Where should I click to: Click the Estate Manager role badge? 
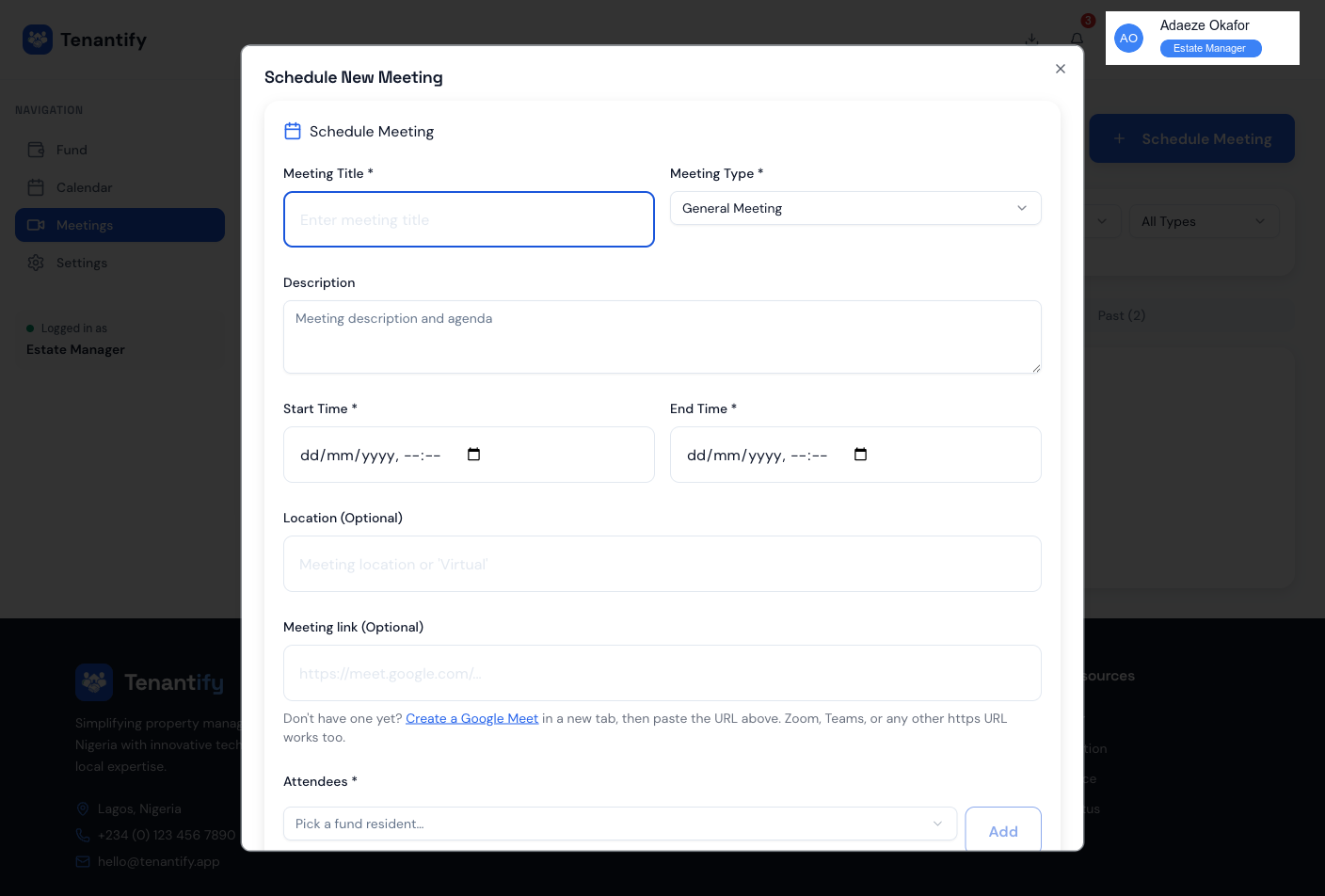click(x=1210, y=48)
